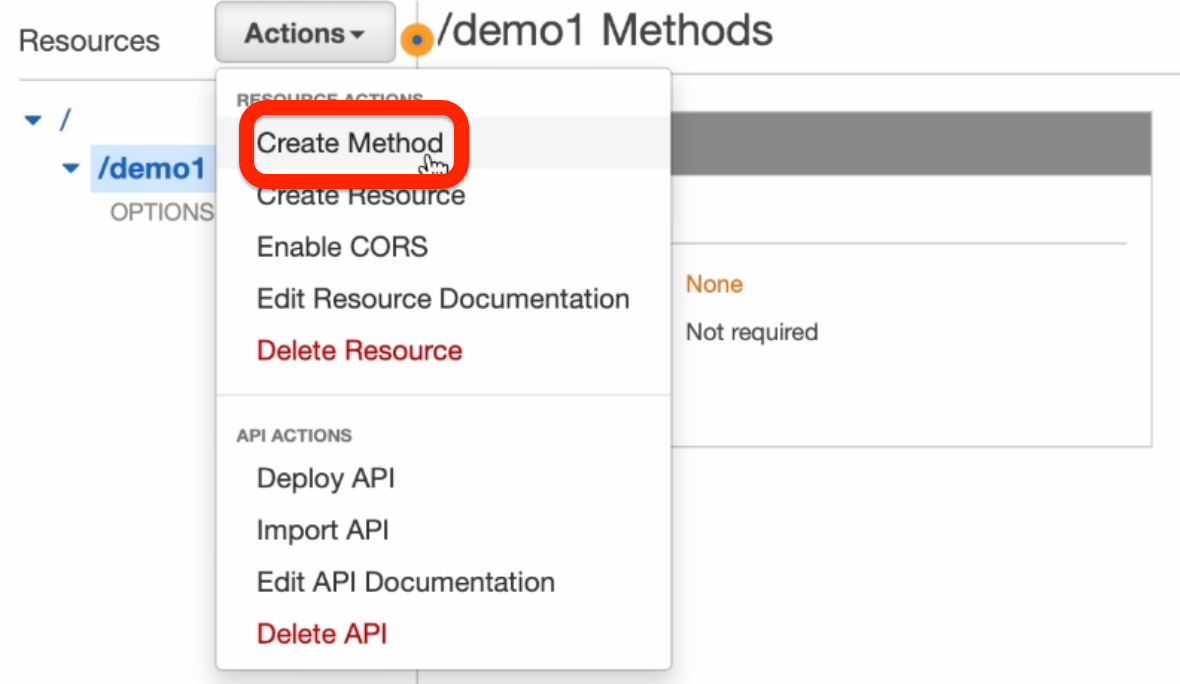Click the red Delete API option
Screen dimensions: 1180x684
tap(321, 634)
